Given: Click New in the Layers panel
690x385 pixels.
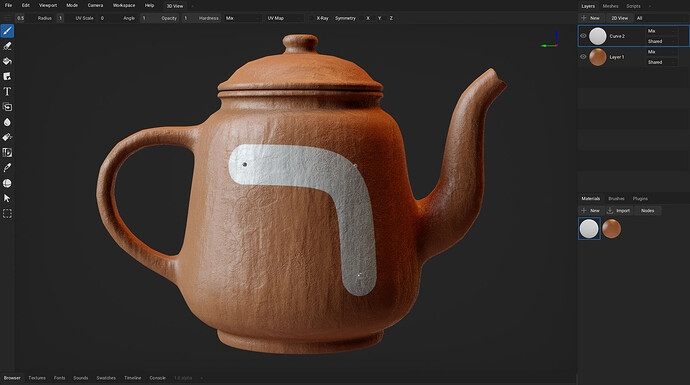Looking at the screenshot, I should [x=591, y=18].
